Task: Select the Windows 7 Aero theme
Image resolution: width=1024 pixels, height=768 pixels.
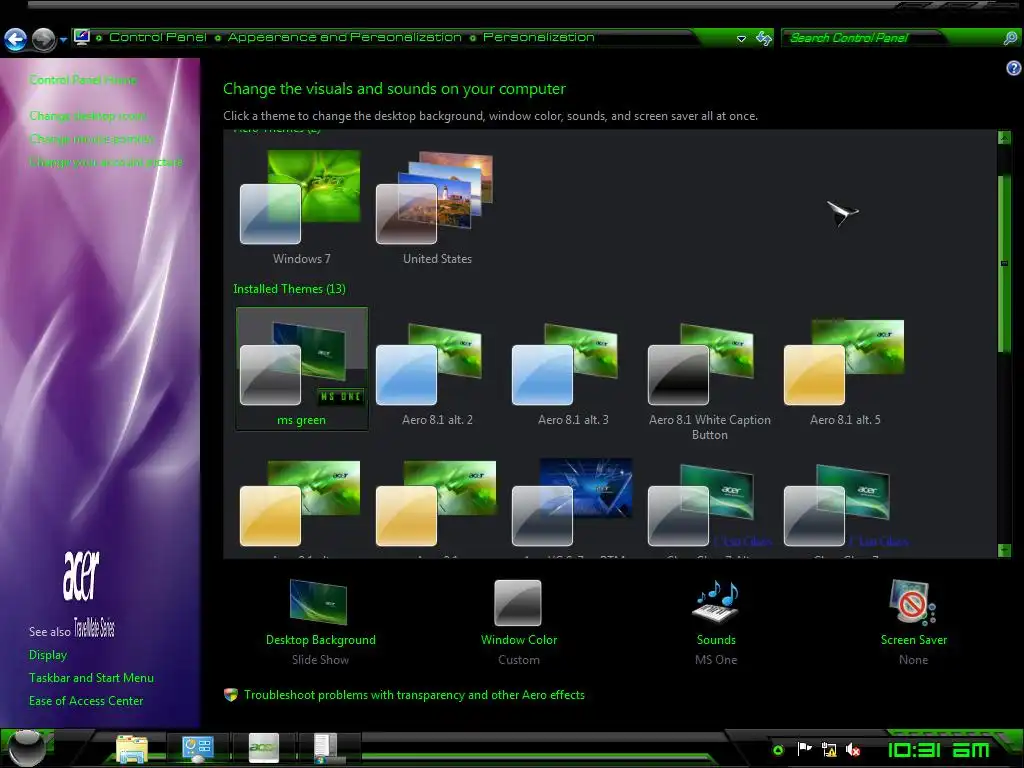Action: 301,208
